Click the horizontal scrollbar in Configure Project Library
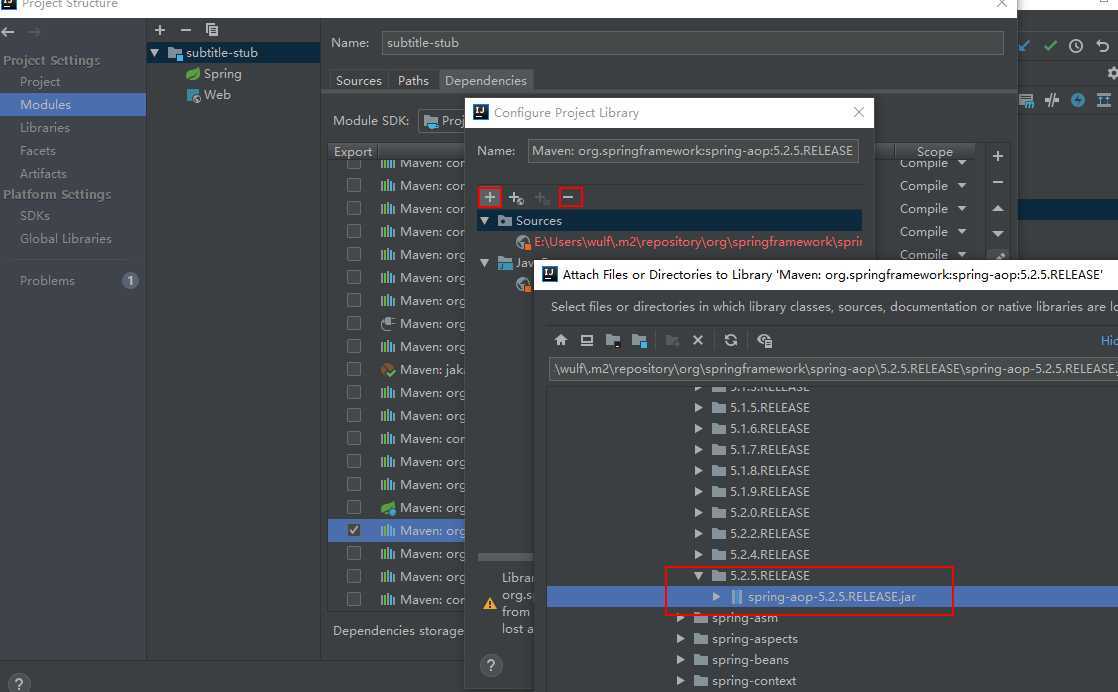The image size is (1118, 692). [x=506, y=557]
